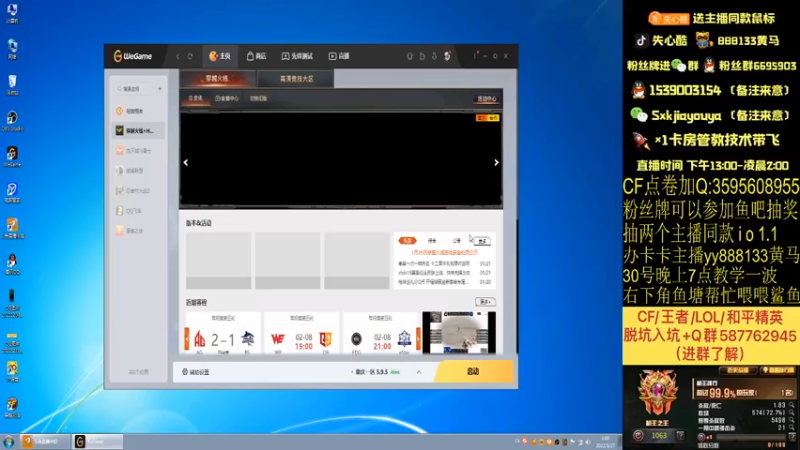Open the downloads arrow icon in title bar
800x450 pixels.
click(x=434, y=56)
